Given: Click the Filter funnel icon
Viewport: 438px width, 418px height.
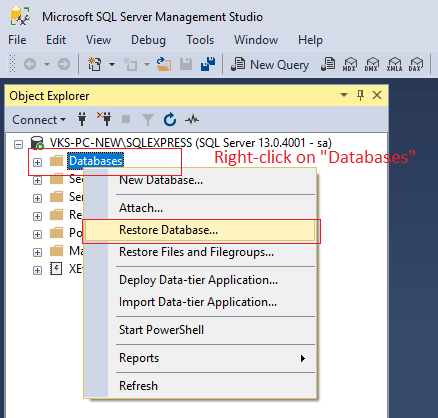Looking at the screenshot, I should click(x=148, y=119).
